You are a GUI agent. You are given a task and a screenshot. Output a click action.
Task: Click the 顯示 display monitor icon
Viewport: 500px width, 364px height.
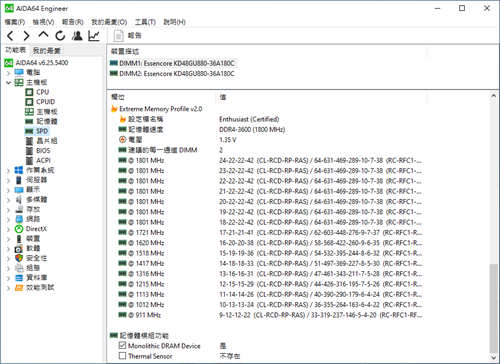(19, 190)
